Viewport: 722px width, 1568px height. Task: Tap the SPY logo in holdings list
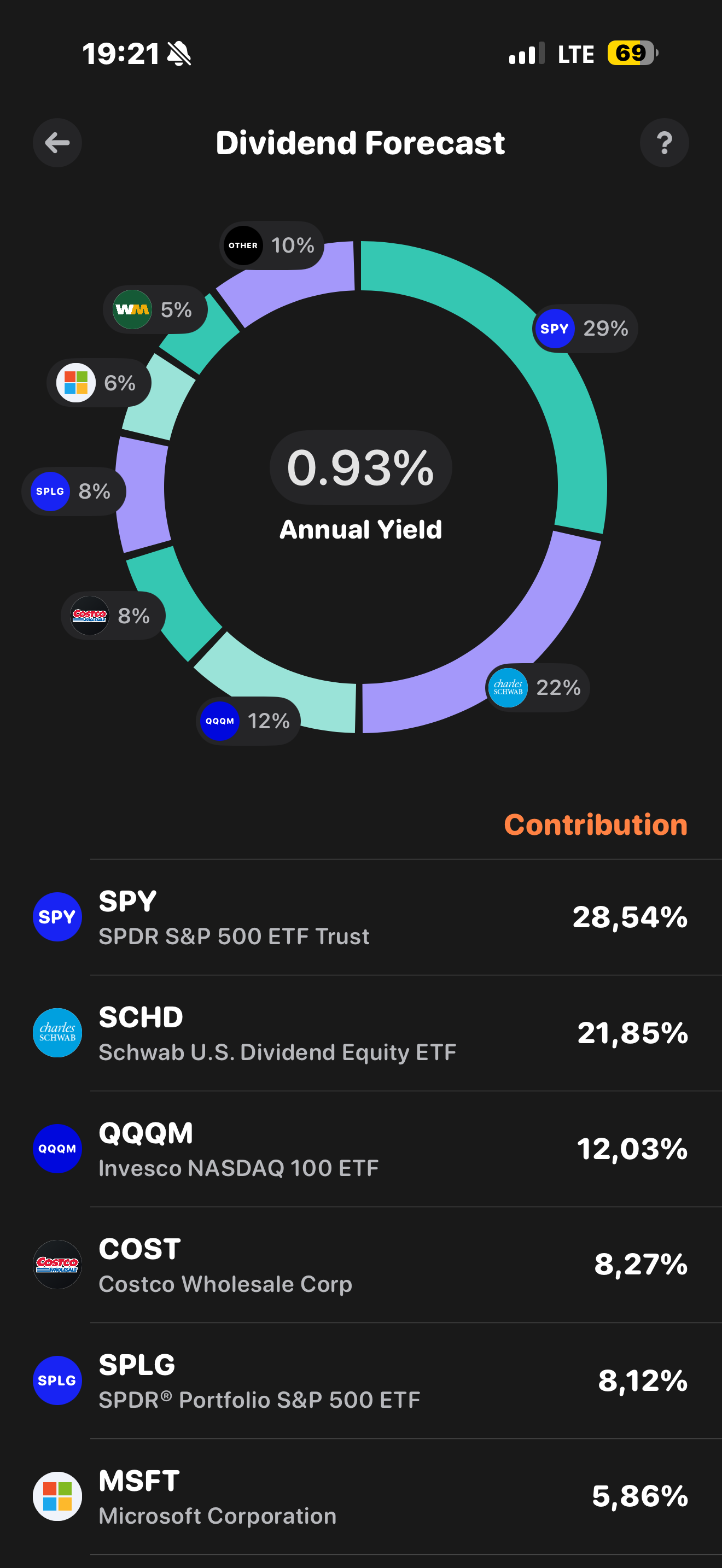click(x=57, y=917)
